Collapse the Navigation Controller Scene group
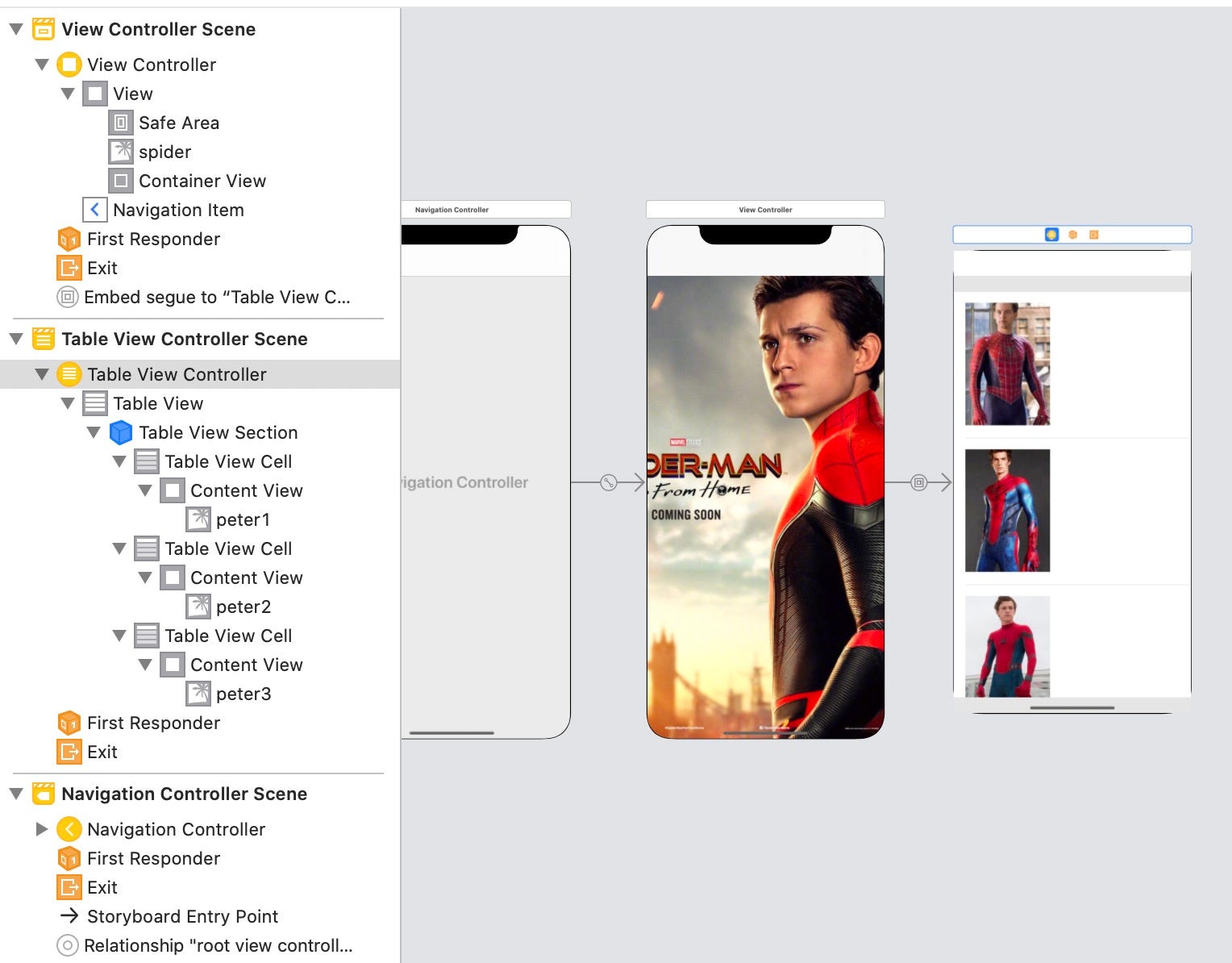This screenshot has width=1232, height=963. pyautogui.click(x=16, y=794)
